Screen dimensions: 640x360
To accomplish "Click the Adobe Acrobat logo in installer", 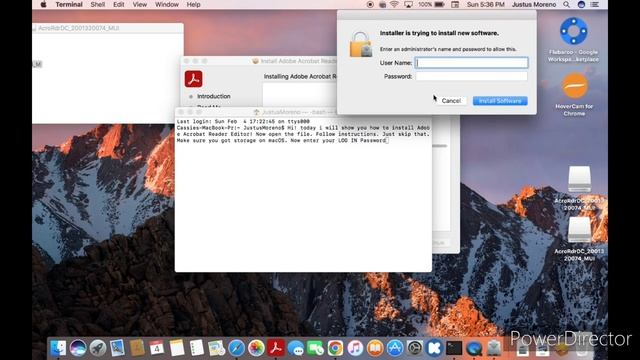I will [x=193, y=79].
